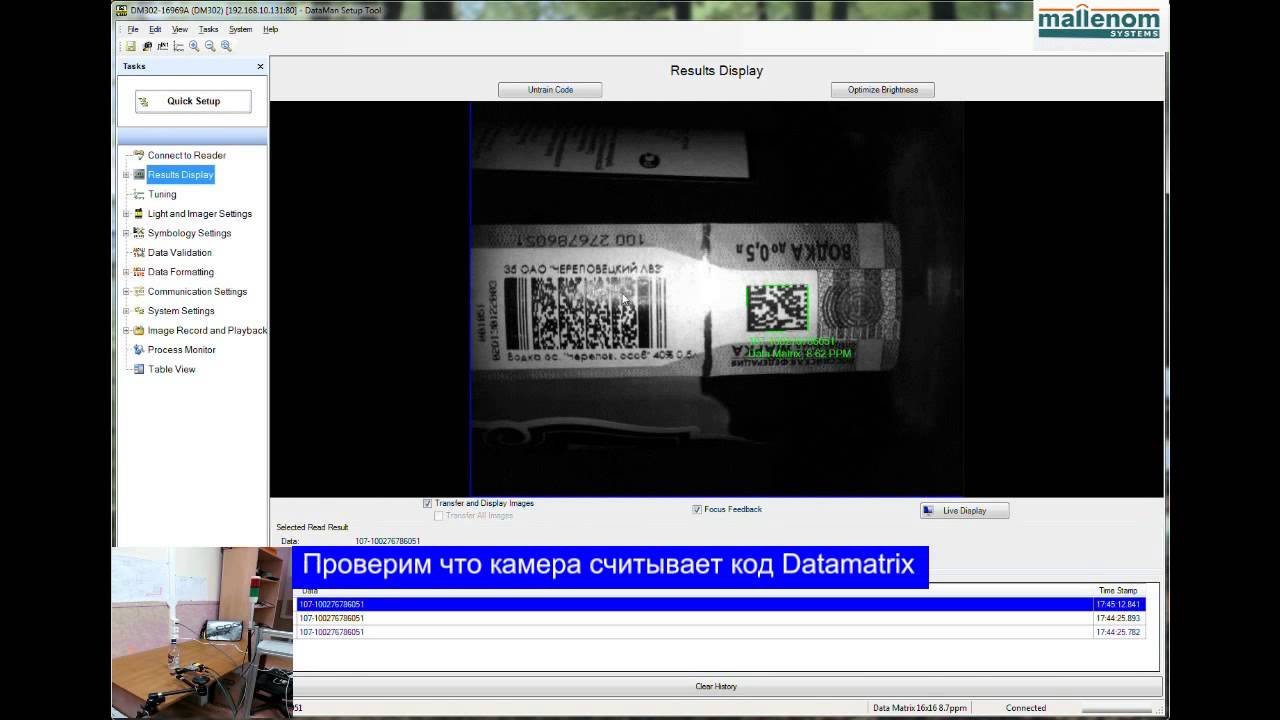
Task: Click the binoculars connect icon in toolbar
Action: 147,46
